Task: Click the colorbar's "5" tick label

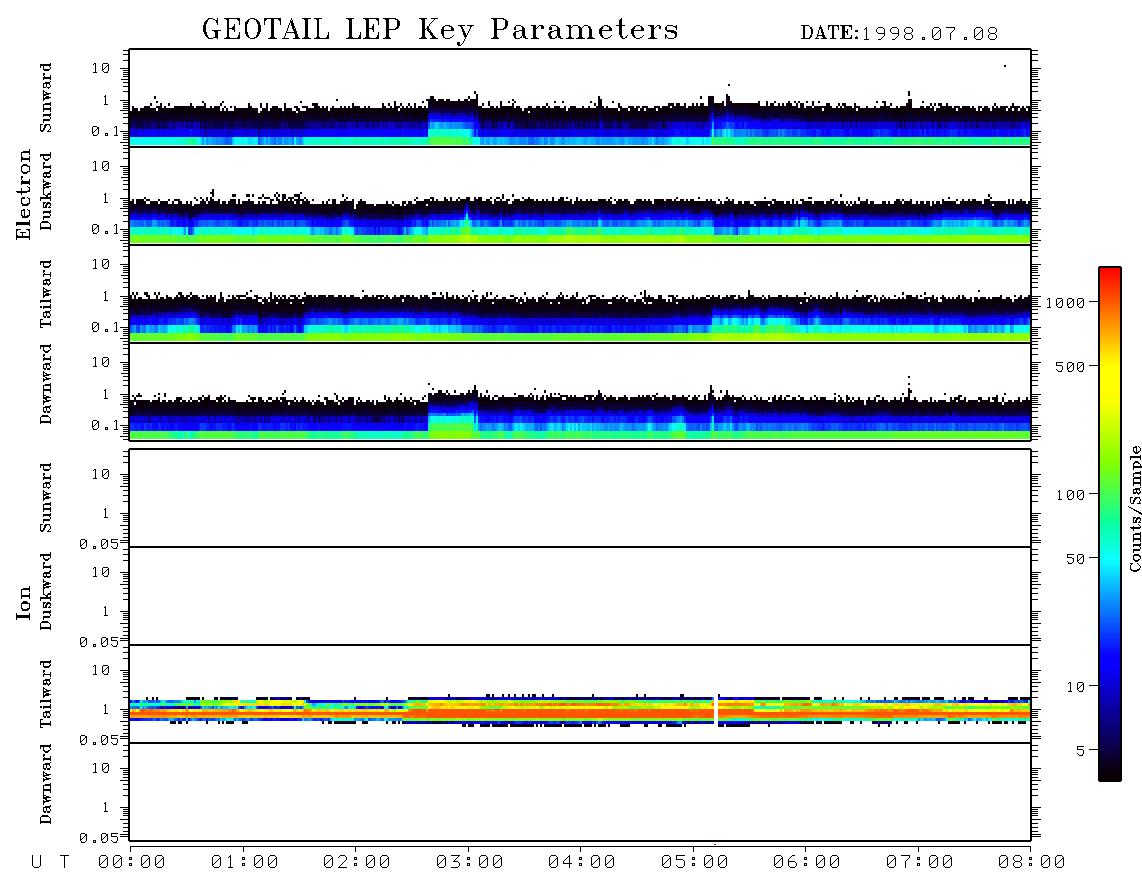Action: pos(1080,750)
